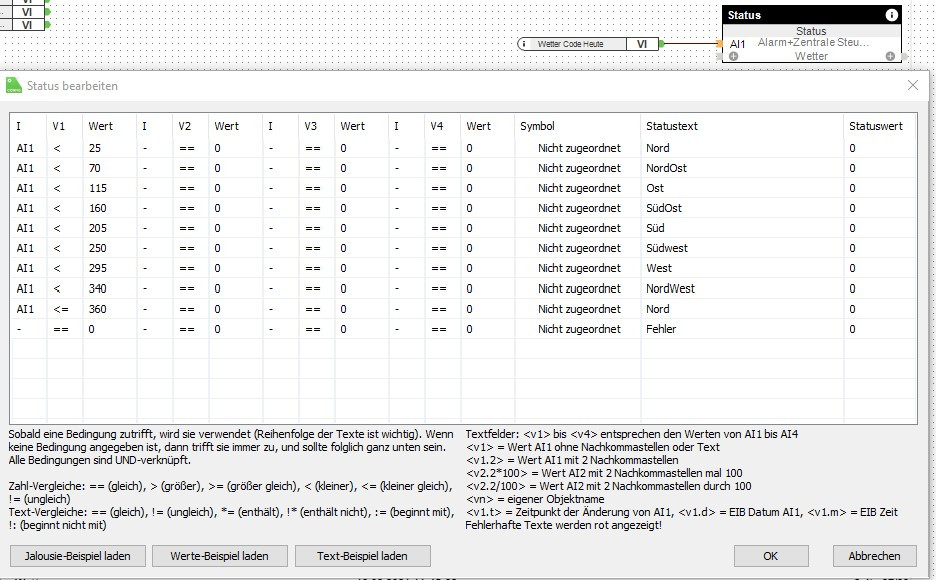936x580 pixels.
Task: Click Statustext NordWest
Action: tap(670, 289)
